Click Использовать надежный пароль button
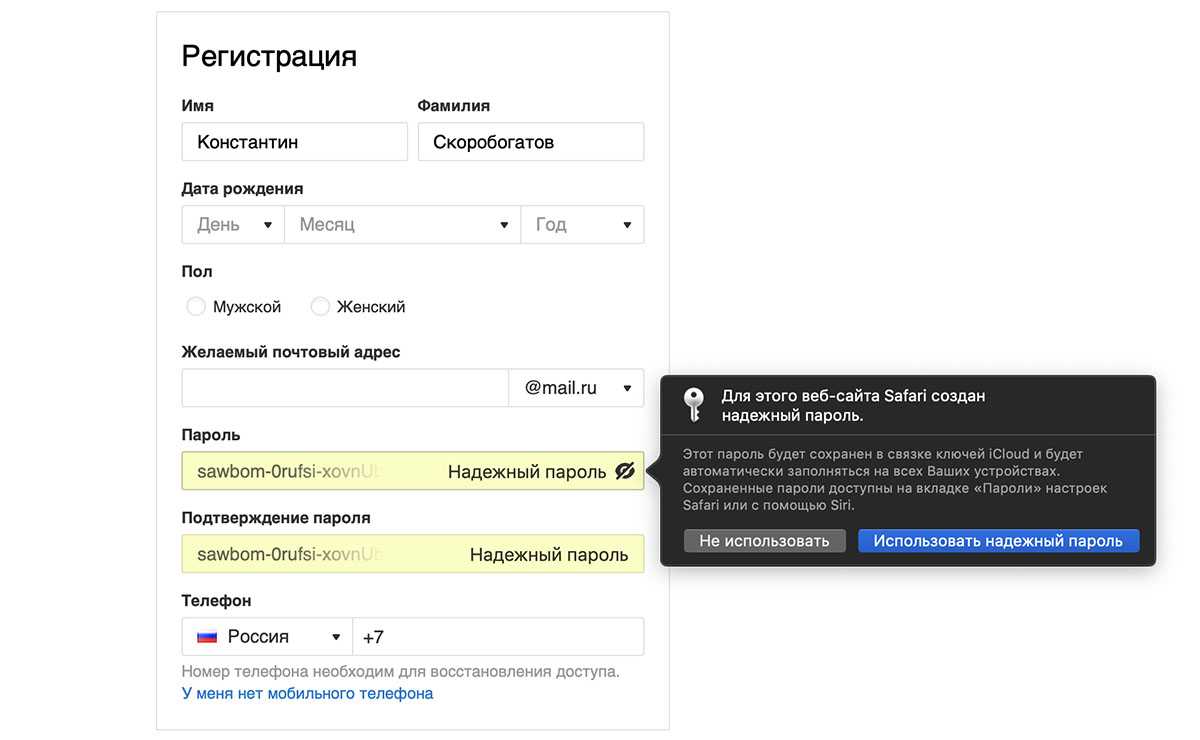This screenshot has width=1200, height=740. 998,541
